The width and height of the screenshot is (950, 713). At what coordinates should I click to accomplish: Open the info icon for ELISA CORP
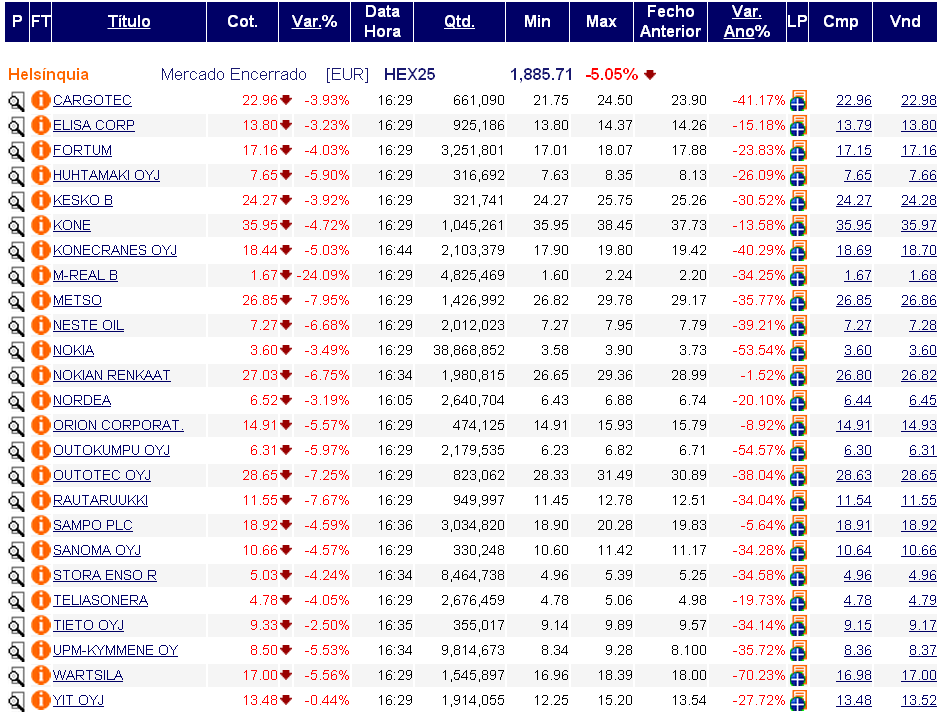pyautogui.click(x=41, y=125)
